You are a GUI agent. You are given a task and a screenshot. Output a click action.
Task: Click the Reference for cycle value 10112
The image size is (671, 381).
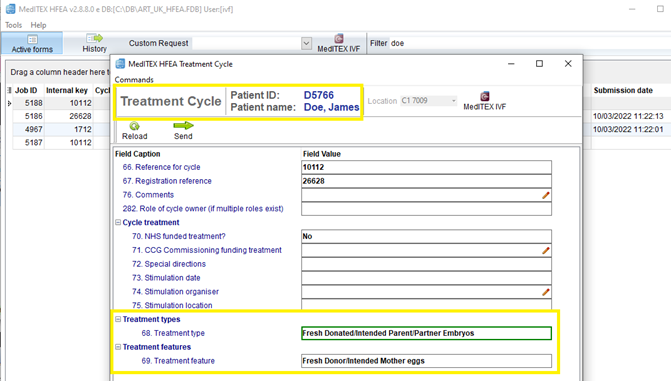click(x=426, y=167)
